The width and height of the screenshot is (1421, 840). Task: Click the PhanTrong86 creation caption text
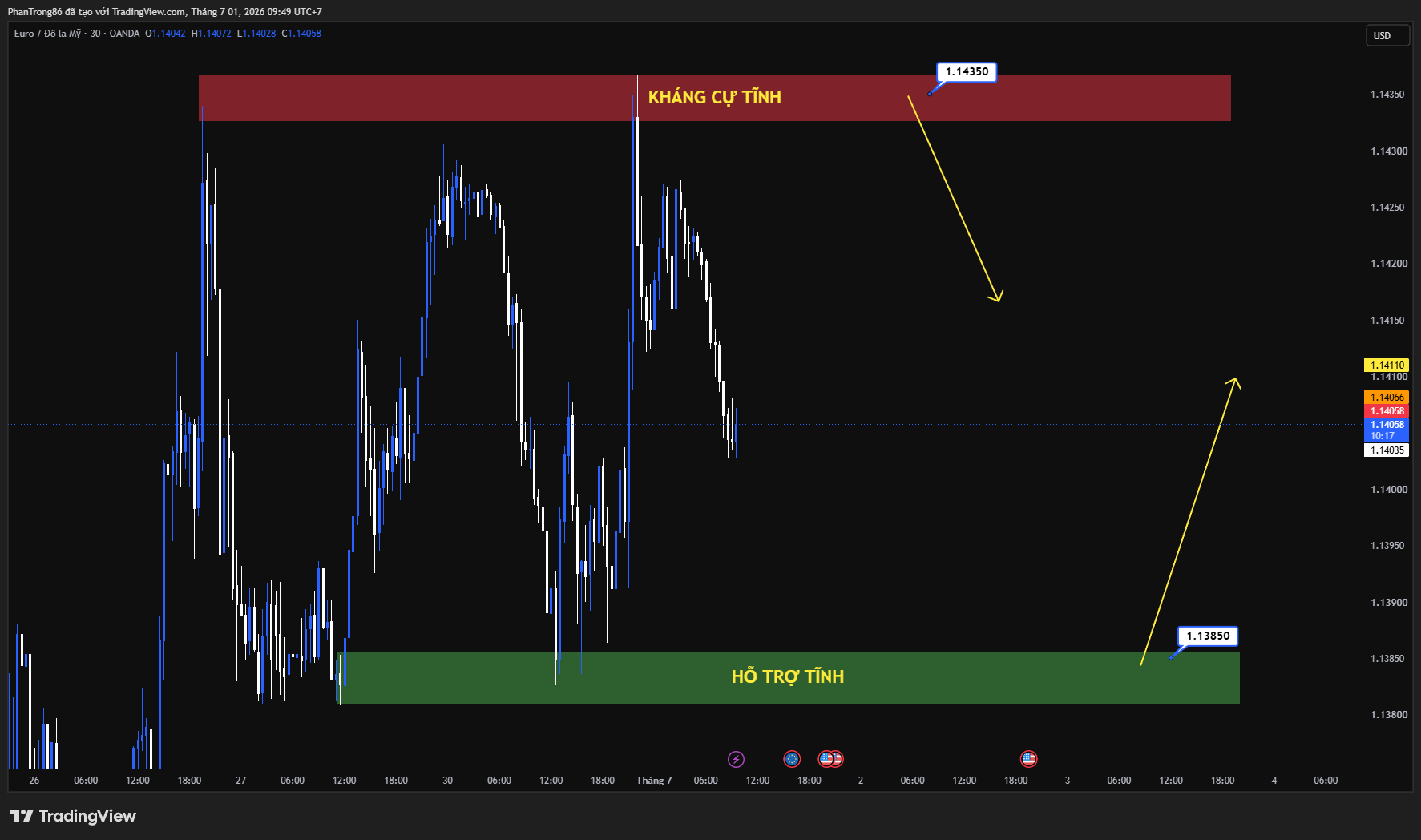(x=165, y=12)
